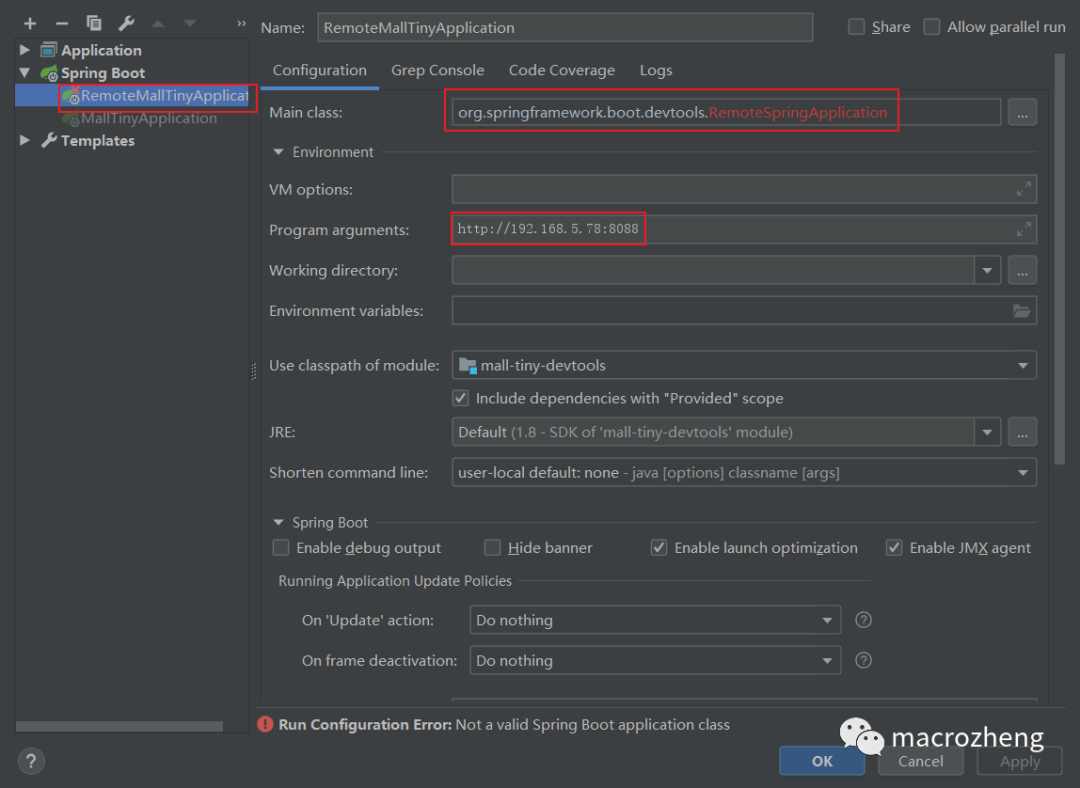Collapse the Spring Boot tree node
1080x788 pixels.
25,72
